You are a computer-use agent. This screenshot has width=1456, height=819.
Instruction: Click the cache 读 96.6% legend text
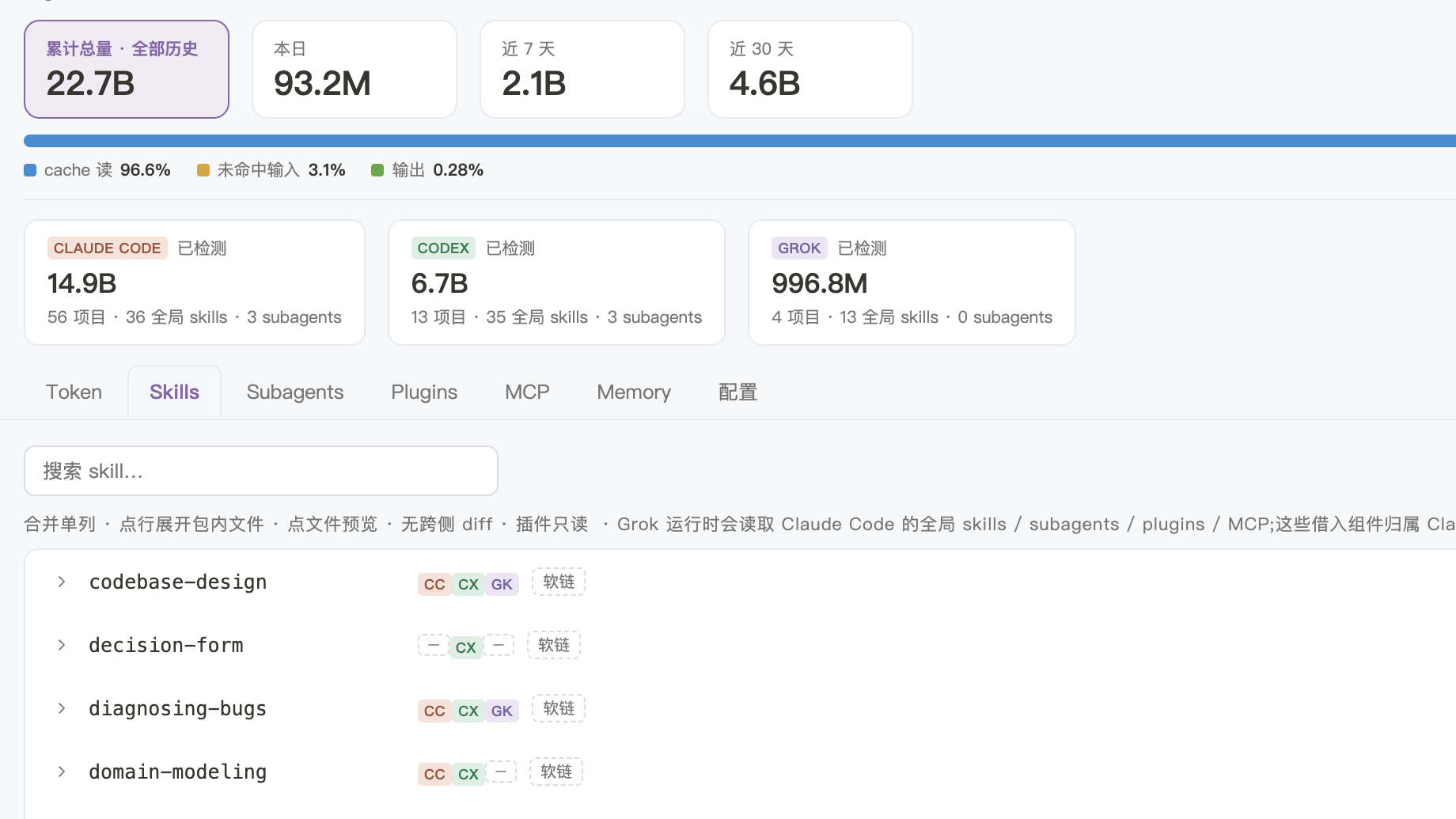pos(108,170)
